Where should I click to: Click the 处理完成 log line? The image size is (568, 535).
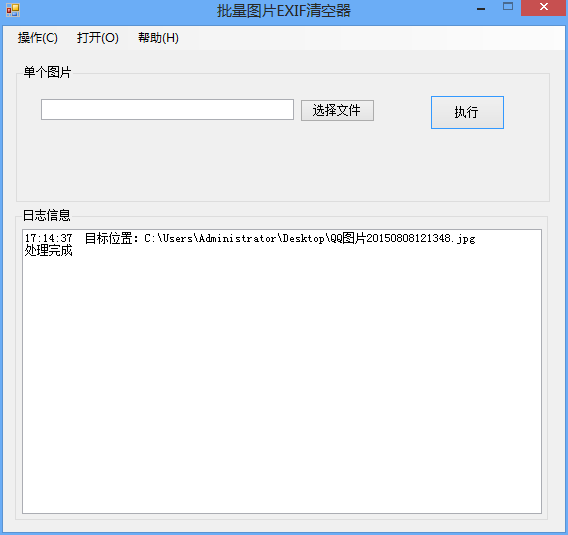click(49, 250)
